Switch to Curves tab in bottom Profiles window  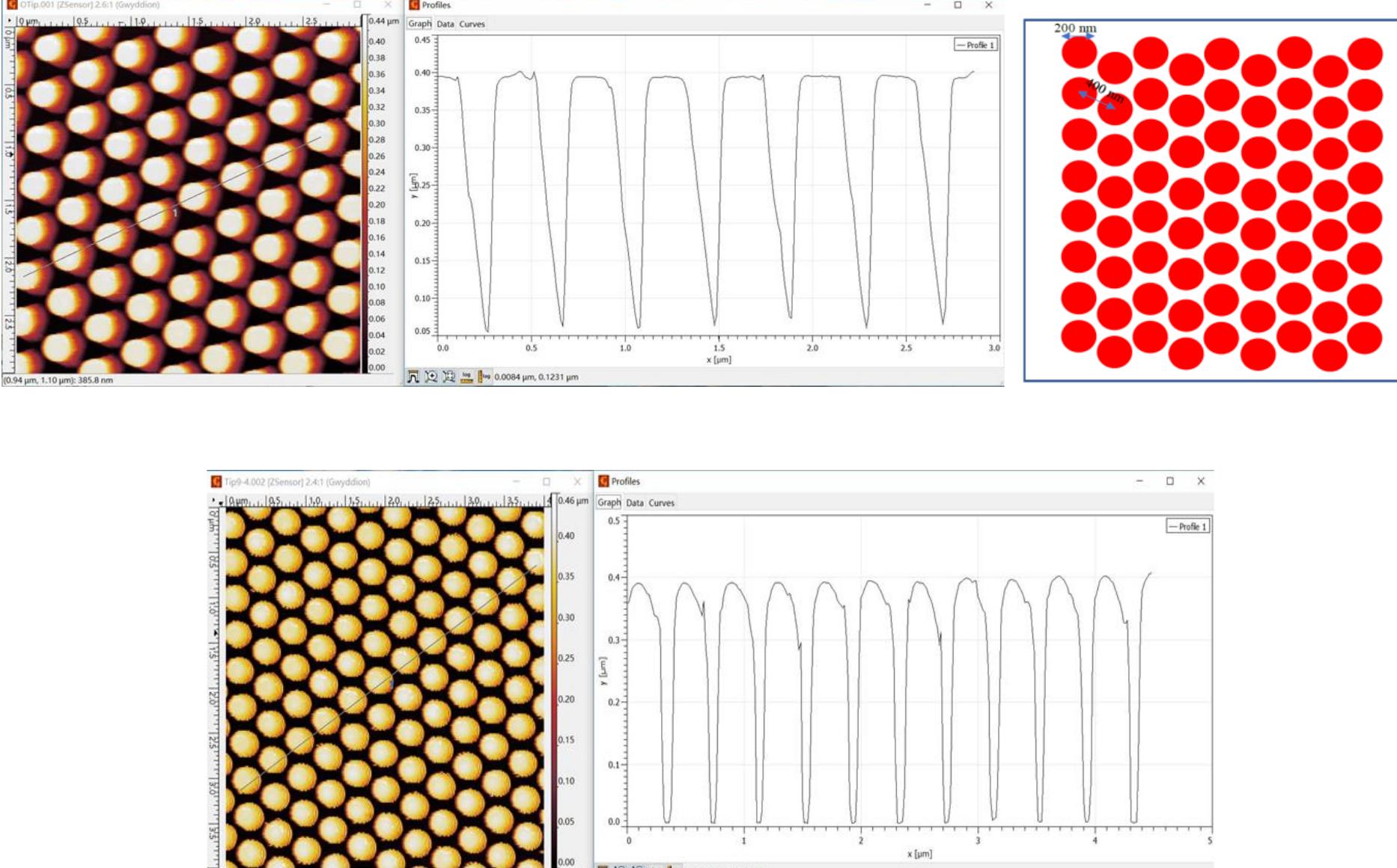(x=662, y=503)
